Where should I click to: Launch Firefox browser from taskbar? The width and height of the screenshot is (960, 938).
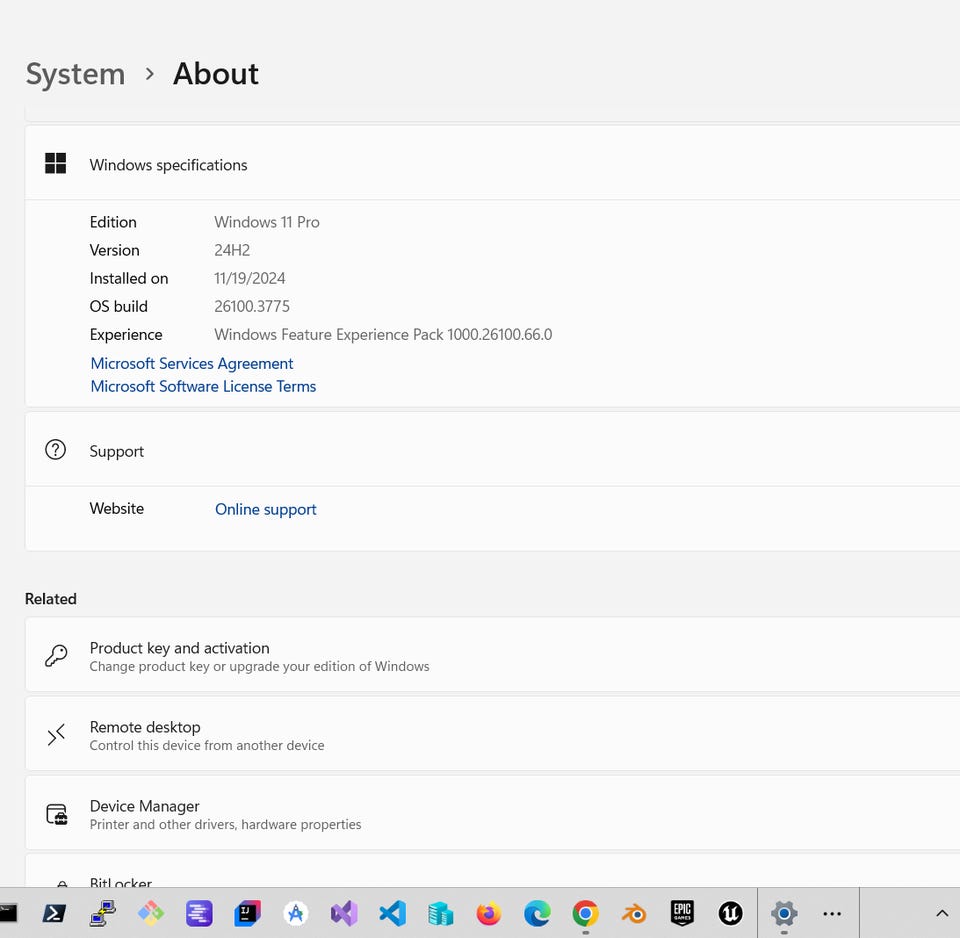click(489, 913)
